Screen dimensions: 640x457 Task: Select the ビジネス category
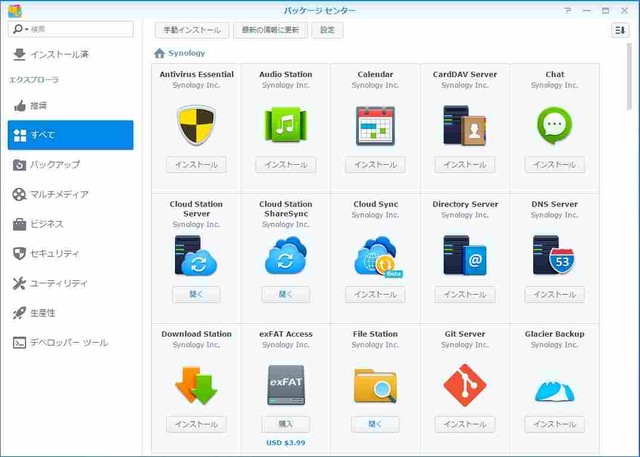click(71, 224)
